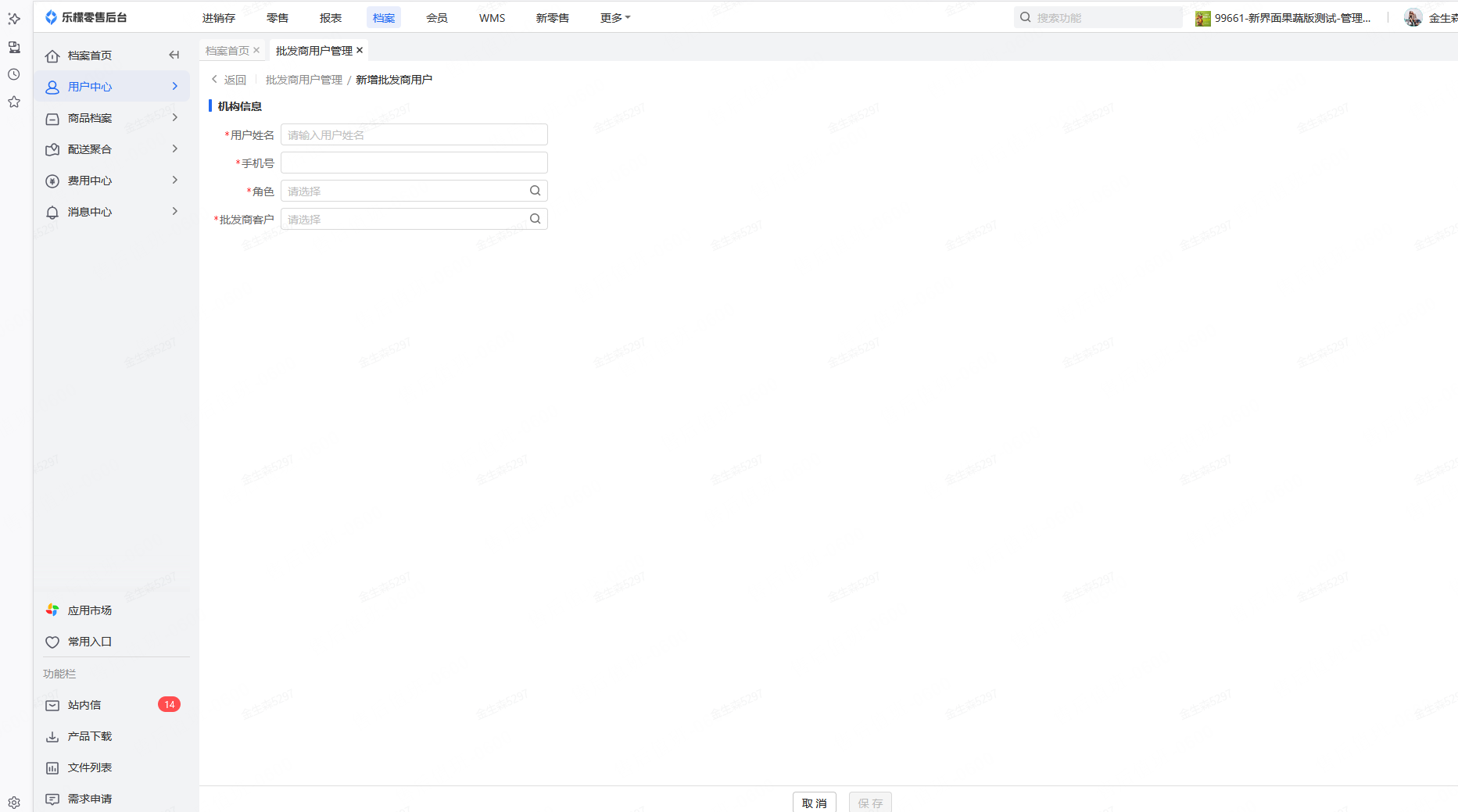Click the 常用入口 heart icon
The width and height of the screenshot is (1458, 812).
52,642
